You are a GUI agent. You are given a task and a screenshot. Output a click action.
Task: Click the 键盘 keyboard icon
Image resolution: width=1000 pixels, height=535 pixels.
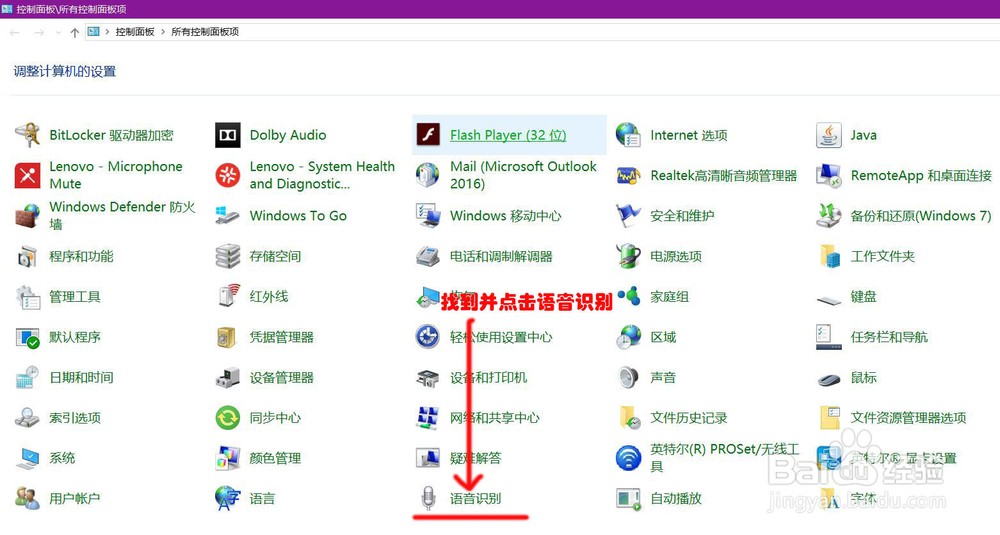(828, 300)
